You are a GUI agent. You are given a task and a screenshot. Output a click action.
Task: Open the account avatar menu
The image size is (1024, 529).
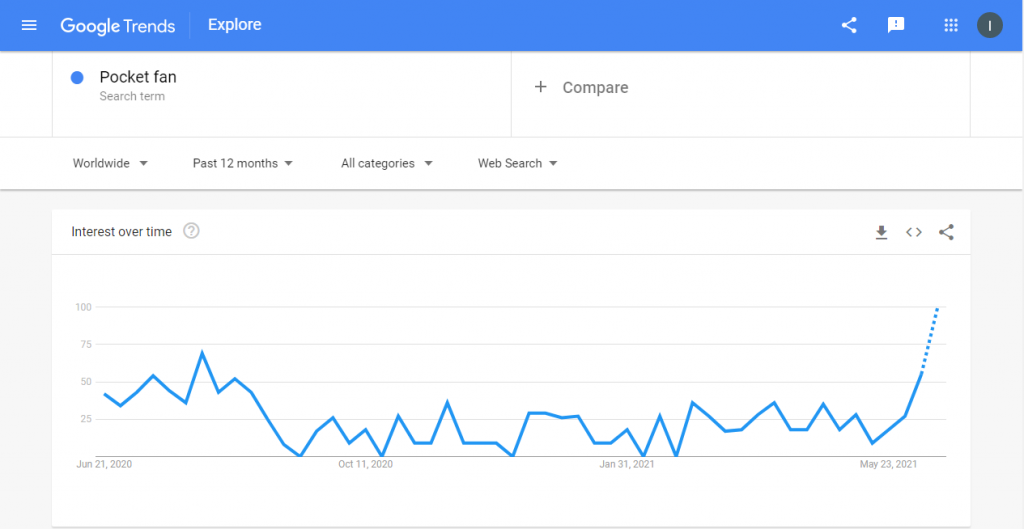[x=989, y=25]
